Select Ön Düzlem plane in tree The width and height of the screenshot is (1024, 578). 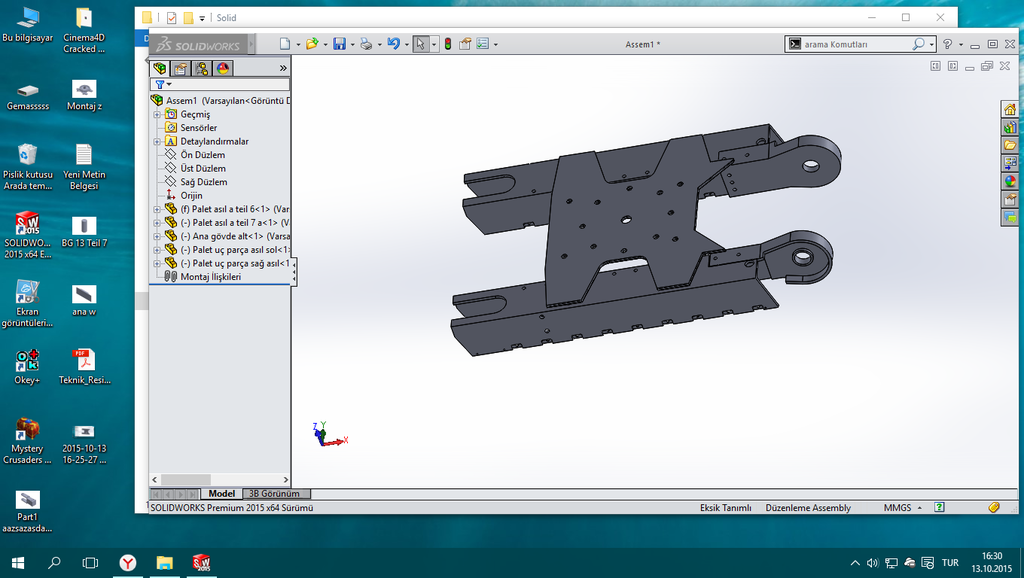pyautogui.click(x=202, y=155)
